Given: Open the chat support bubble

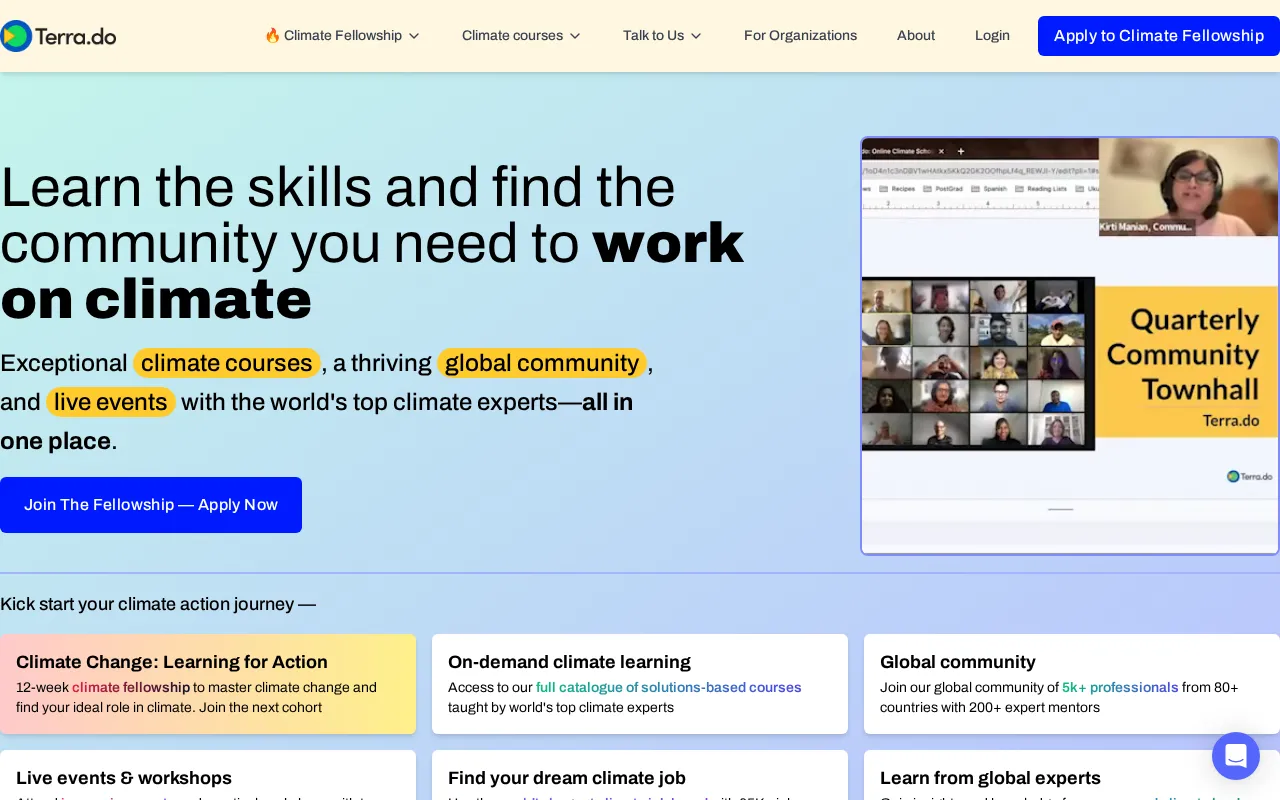Looking at the screenshot, I should [1235, 756].
